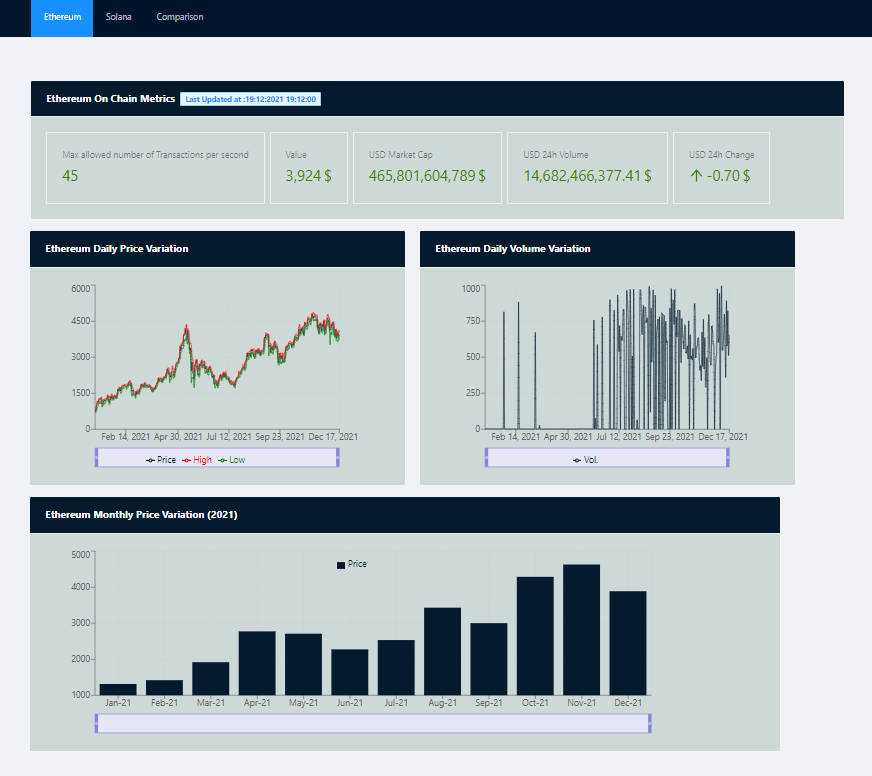Select the Ethereum tab
Screen dimensions: 872x776
click(x=61, y=18)
